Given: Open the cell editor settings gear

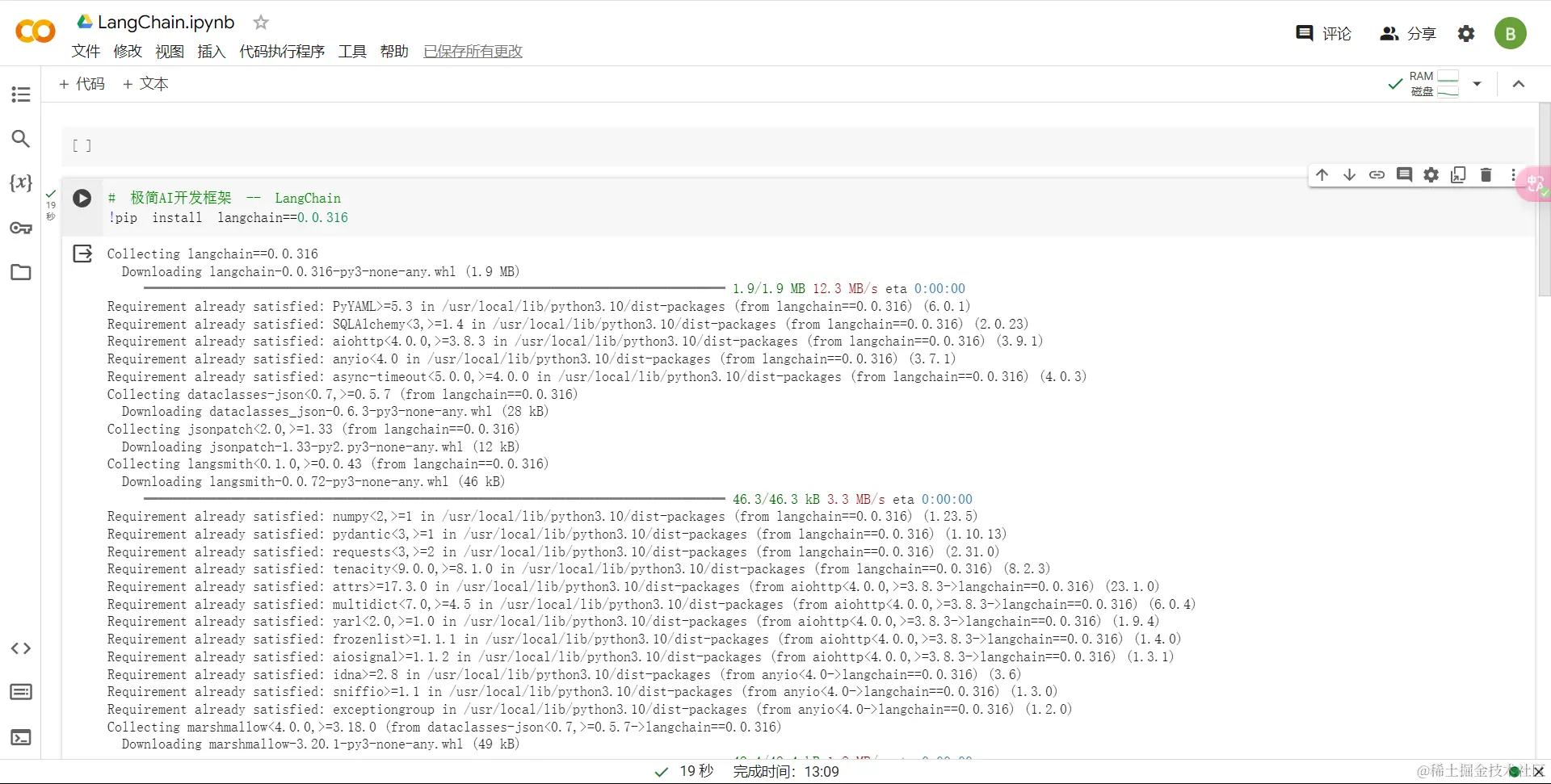Looking at the screenshot, I should coord(1431,175).
